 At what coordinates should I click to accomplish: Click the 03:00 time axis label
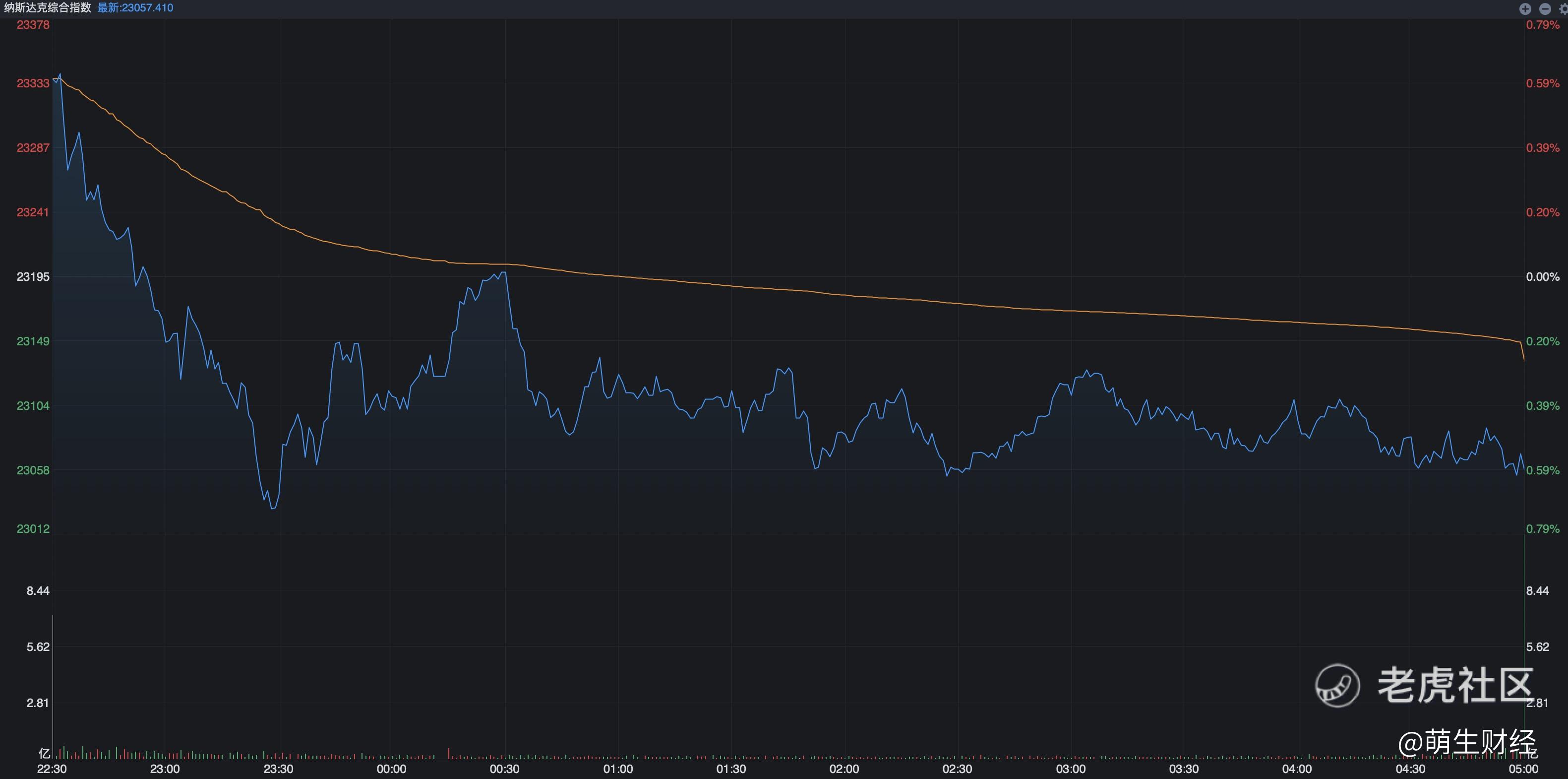click(x=1070, y=769)
